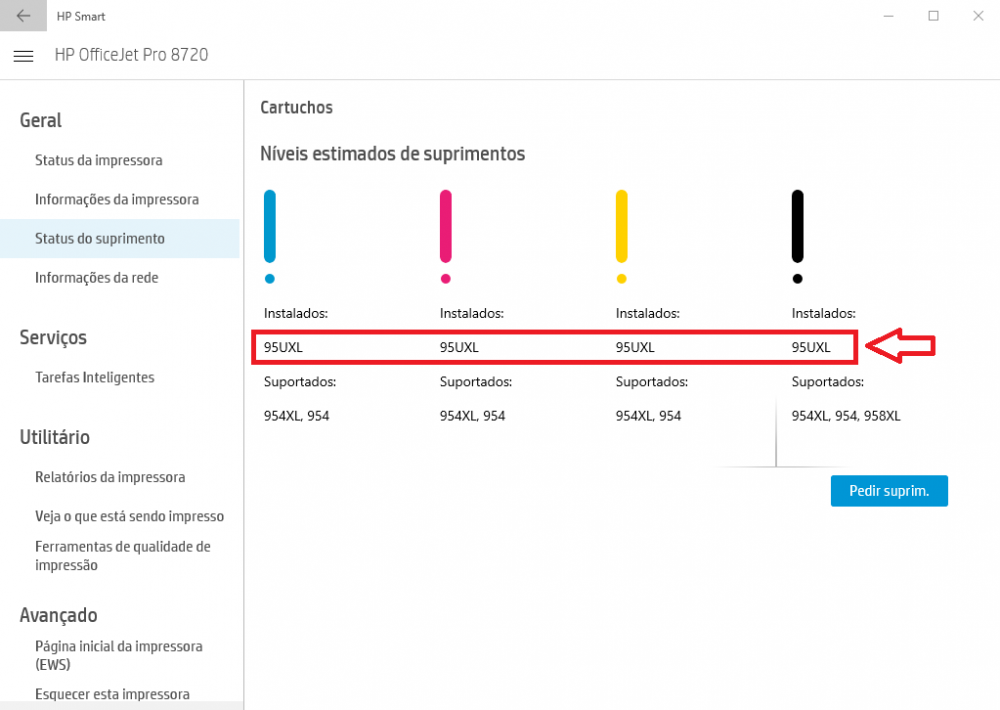Click the Cartuchos heading
The image size is (1000, 710).
coord(297,107)
